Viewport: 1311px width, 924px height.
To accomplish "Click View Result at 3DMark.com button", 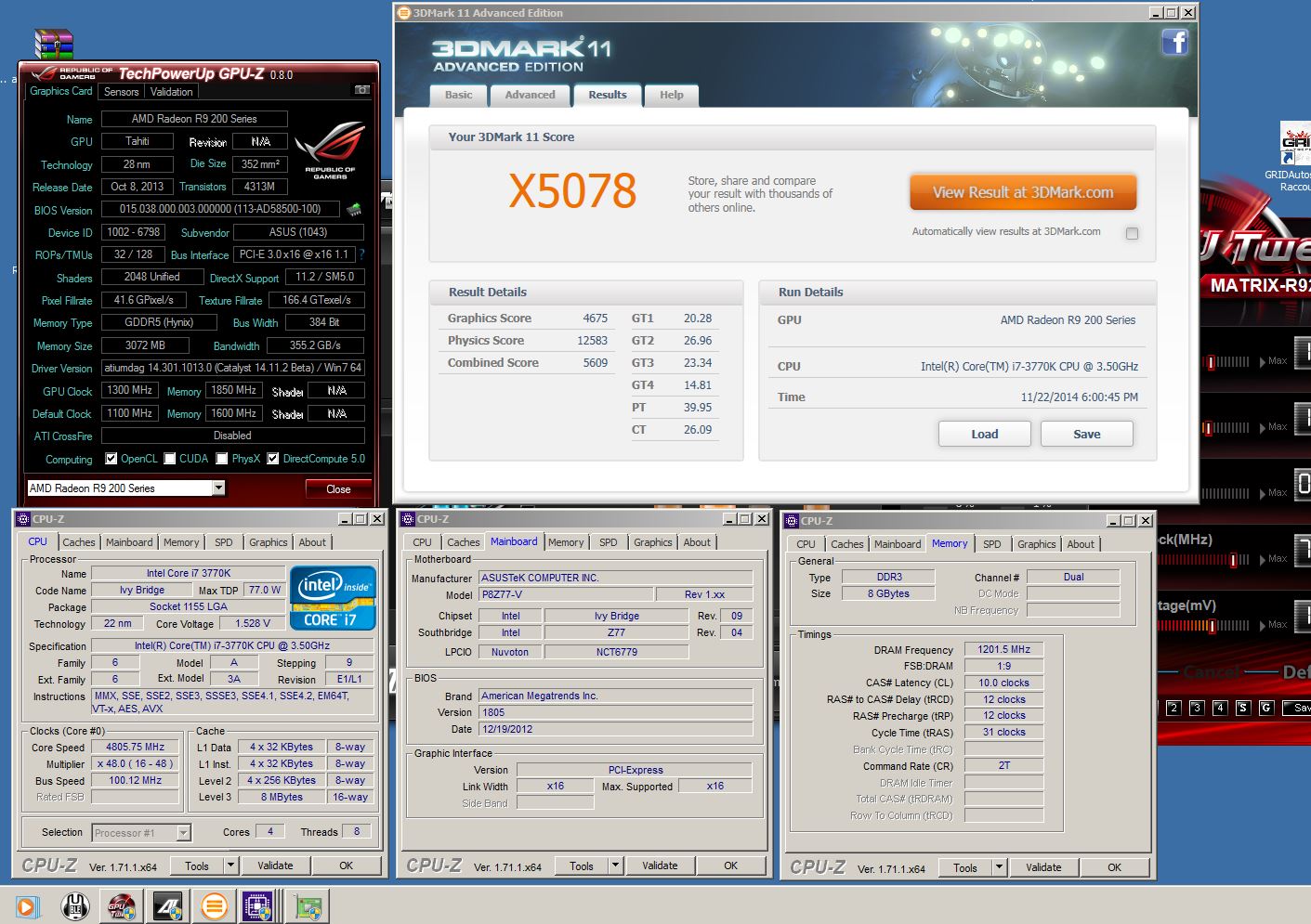I will coord(1023,192).
